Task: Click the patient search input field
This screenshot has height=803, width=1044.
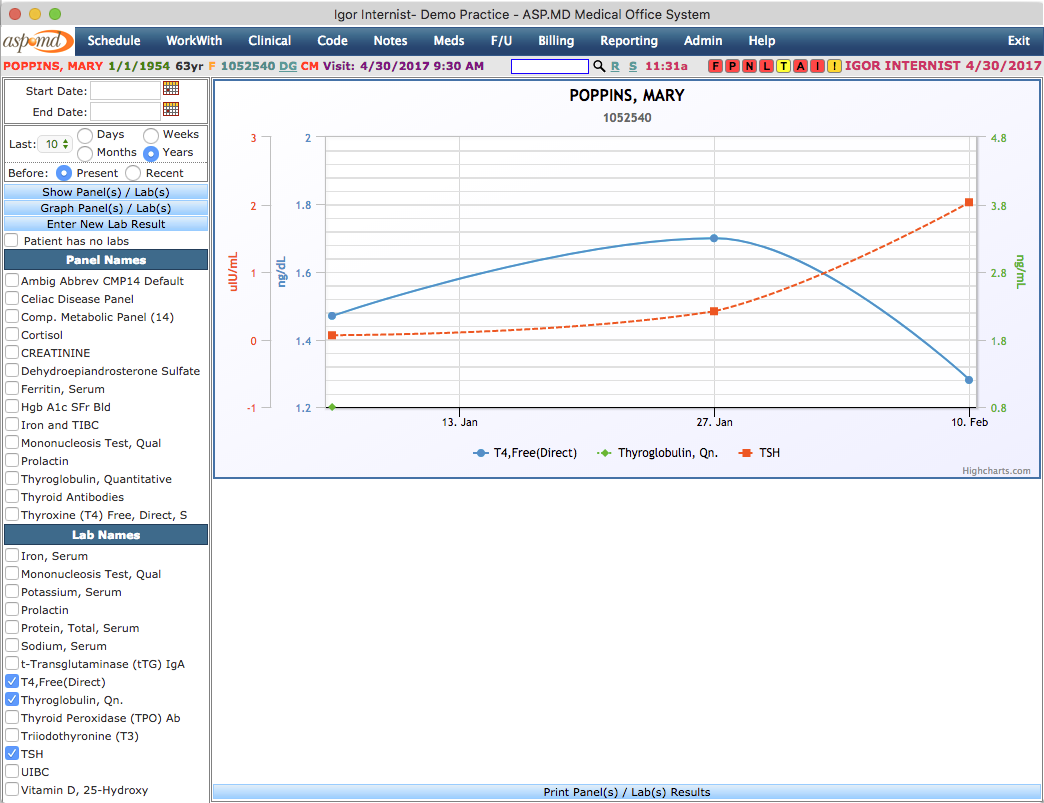Action: click(549, 67)
